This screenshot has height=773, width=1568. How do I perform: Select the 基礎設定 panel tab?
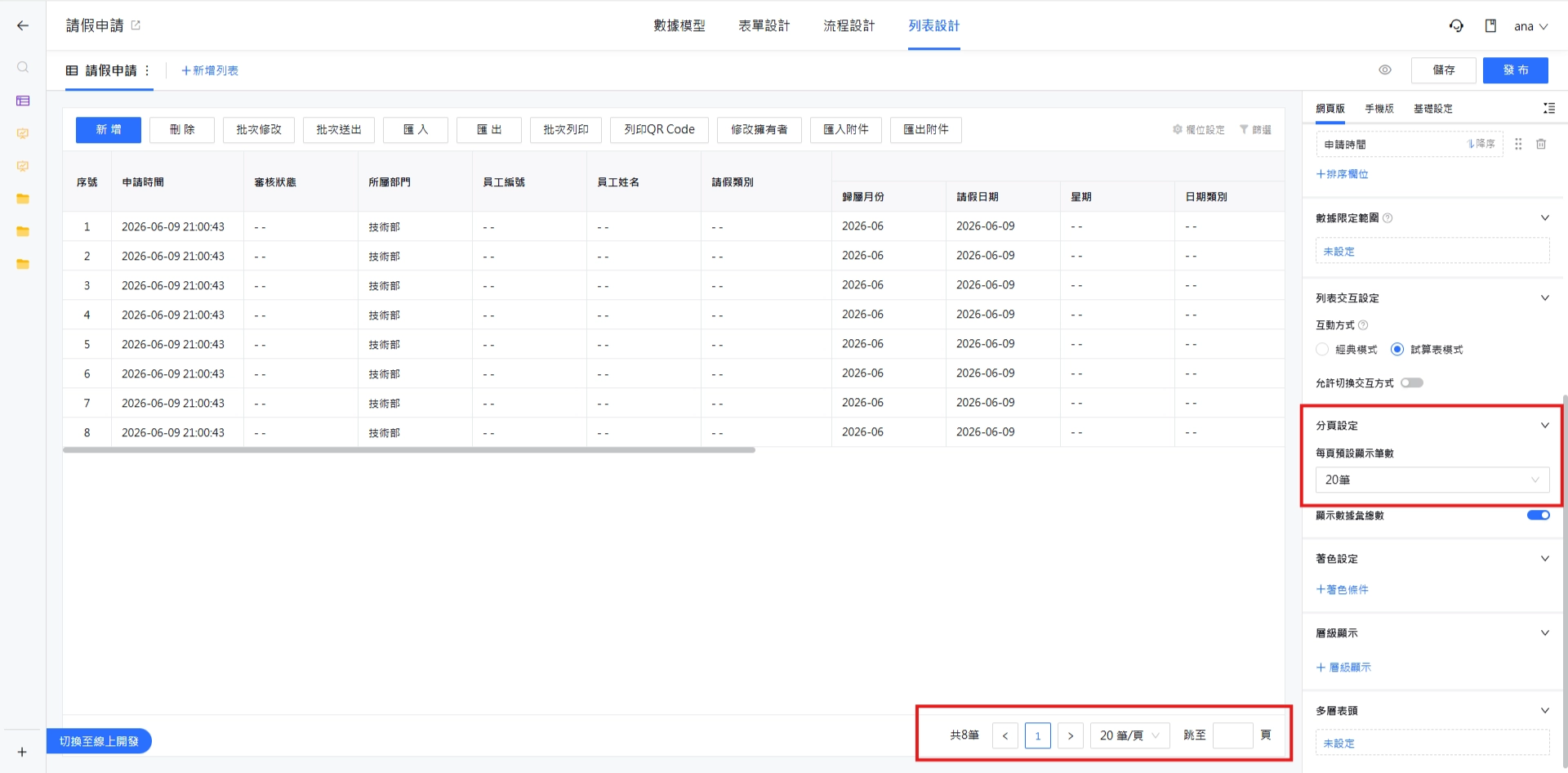point(1433,109)
